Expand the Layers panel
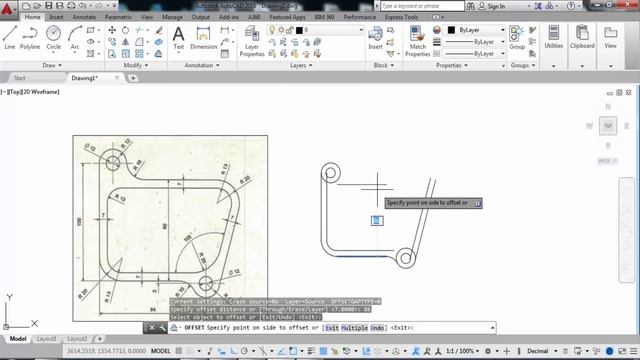Viewport: 640px width, 360px height. point(301,65)
